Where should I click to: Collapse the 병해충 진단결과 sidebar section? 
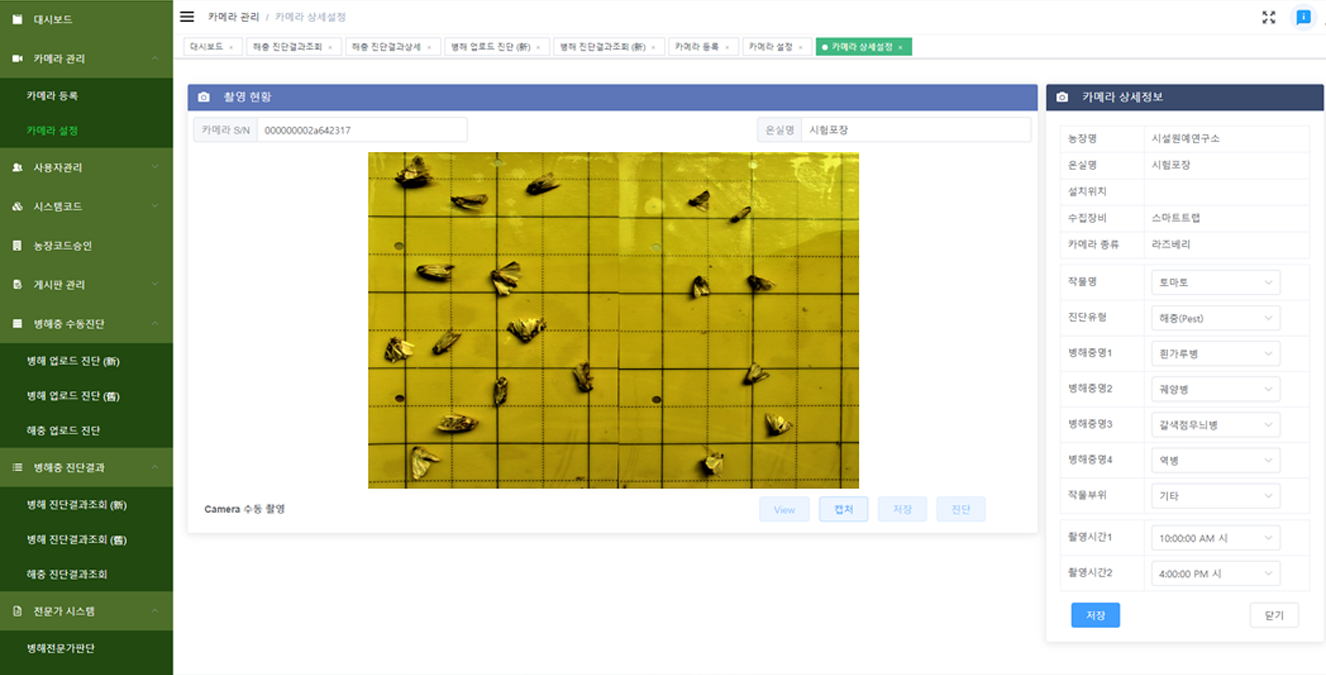point(155,467)
